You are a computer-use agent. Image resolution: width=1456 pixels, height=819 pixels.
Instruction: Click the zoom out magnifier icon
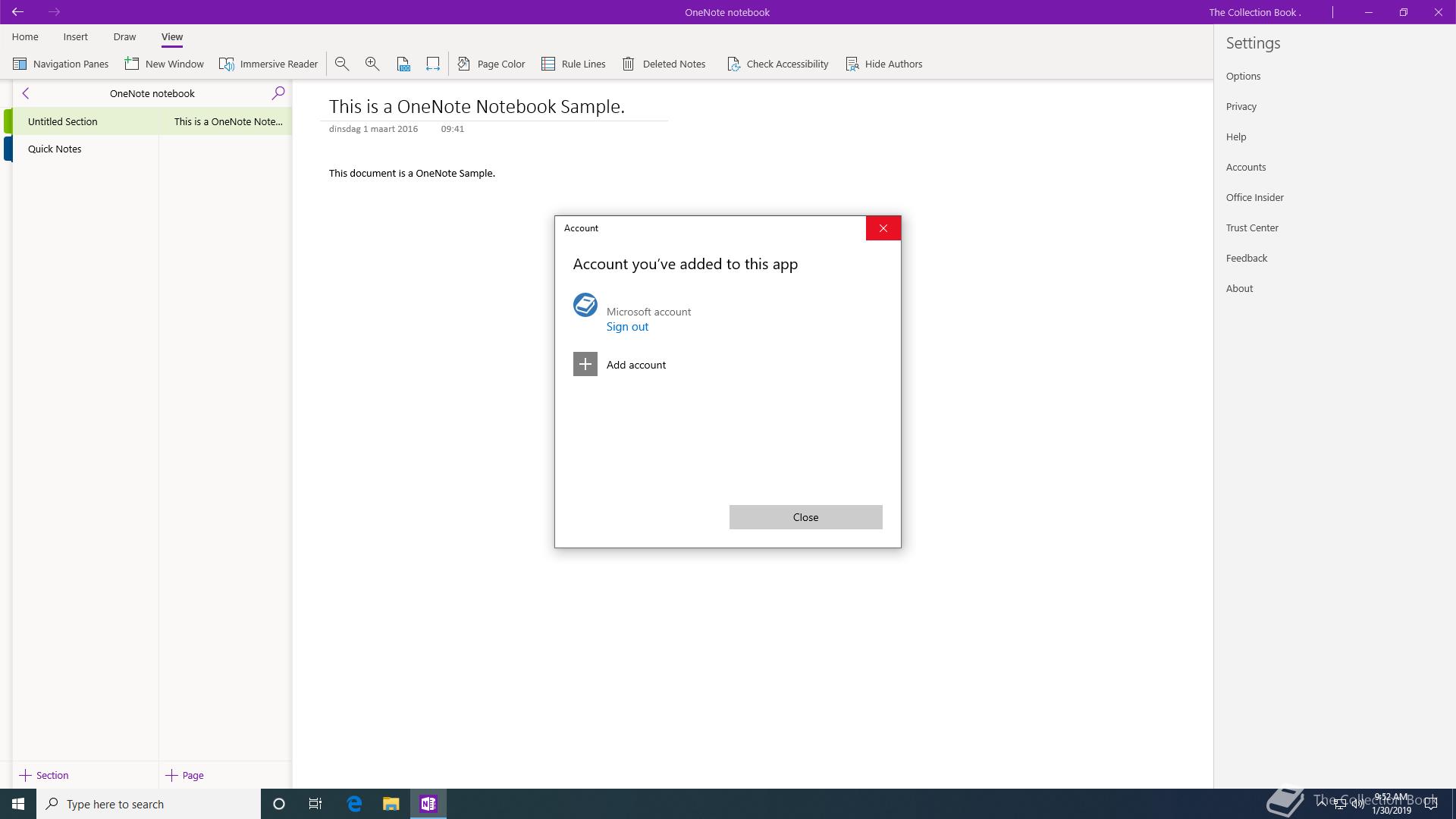[342, 64]
